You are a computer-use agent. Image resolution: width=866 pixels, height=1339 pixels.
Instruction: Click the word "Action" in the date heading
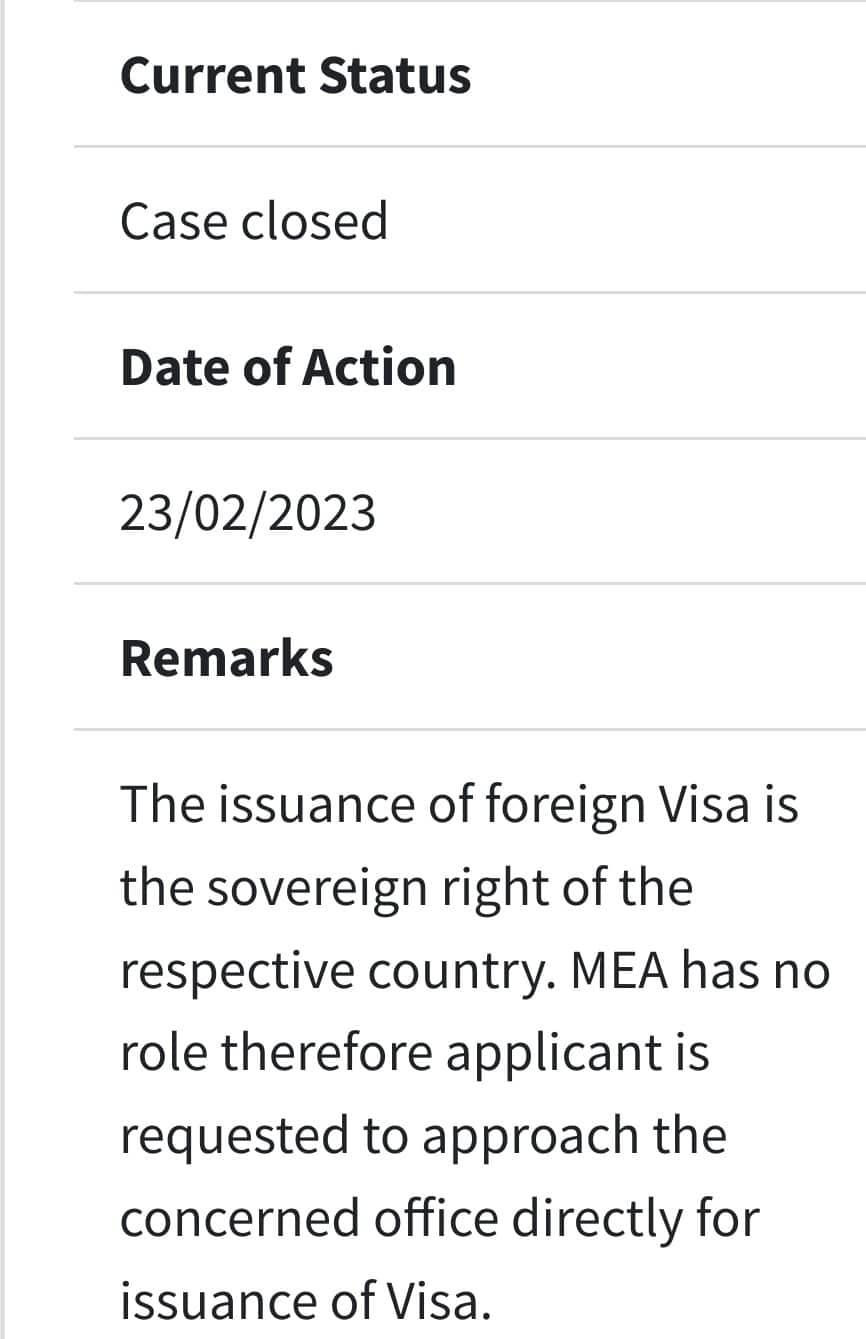pyautogui.click(x=379, y=367)
